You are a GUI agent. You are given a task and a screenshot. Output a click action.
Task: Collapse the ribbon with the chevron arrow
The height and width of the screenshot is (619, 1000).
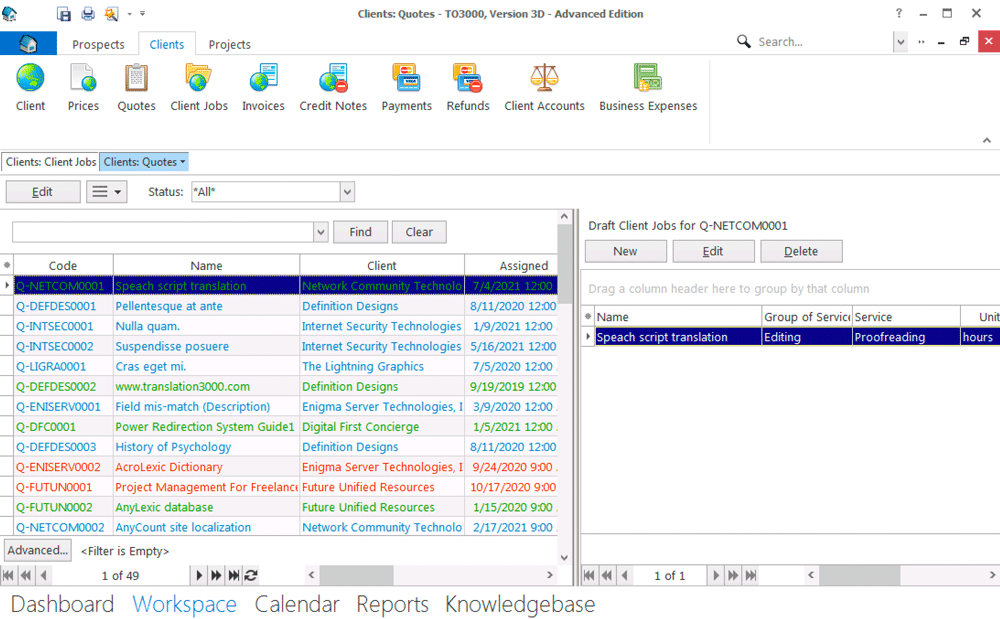tap(987, 140)
